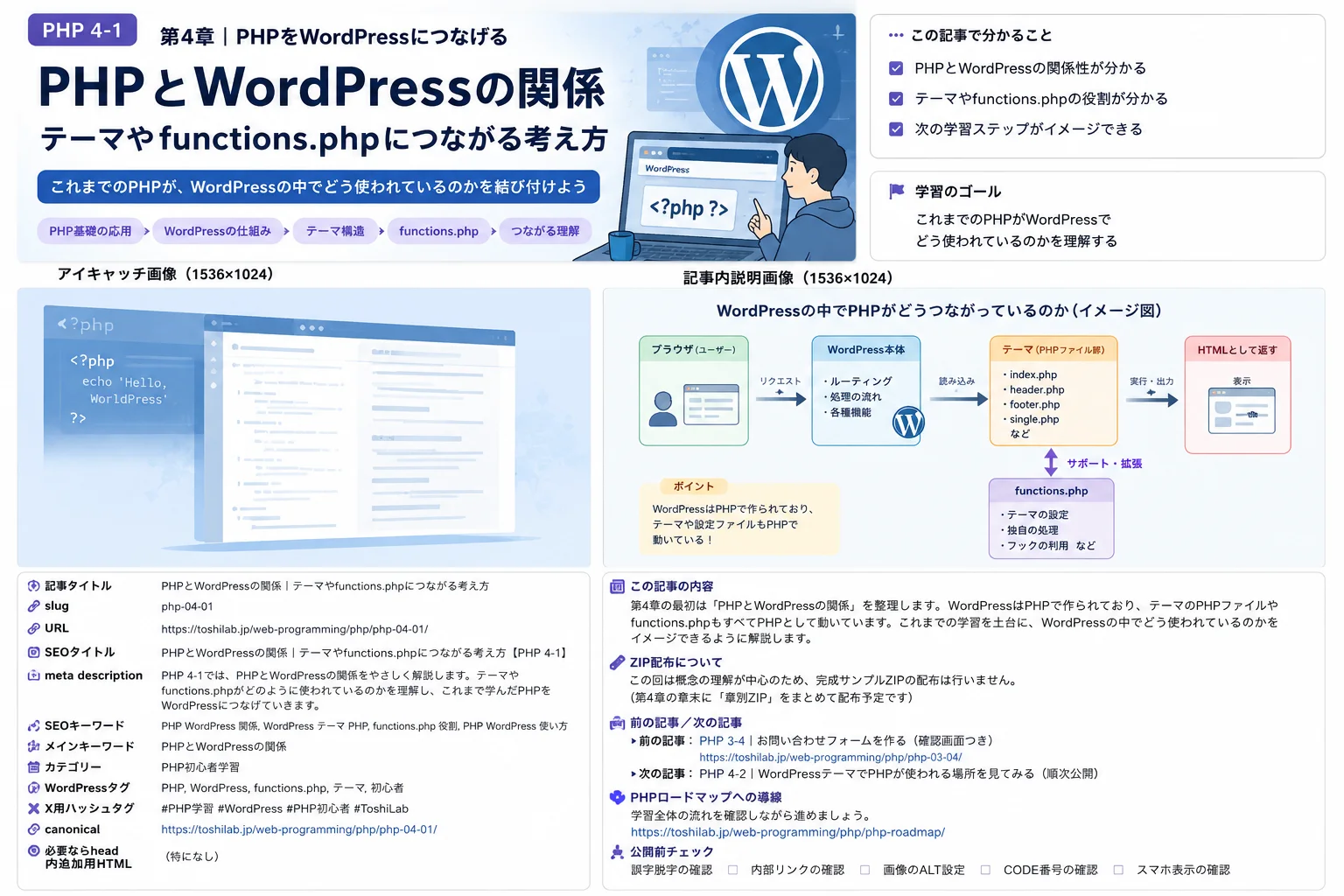
Task: Select the テーマ構造 pill
Action: (x=335, y=231)
